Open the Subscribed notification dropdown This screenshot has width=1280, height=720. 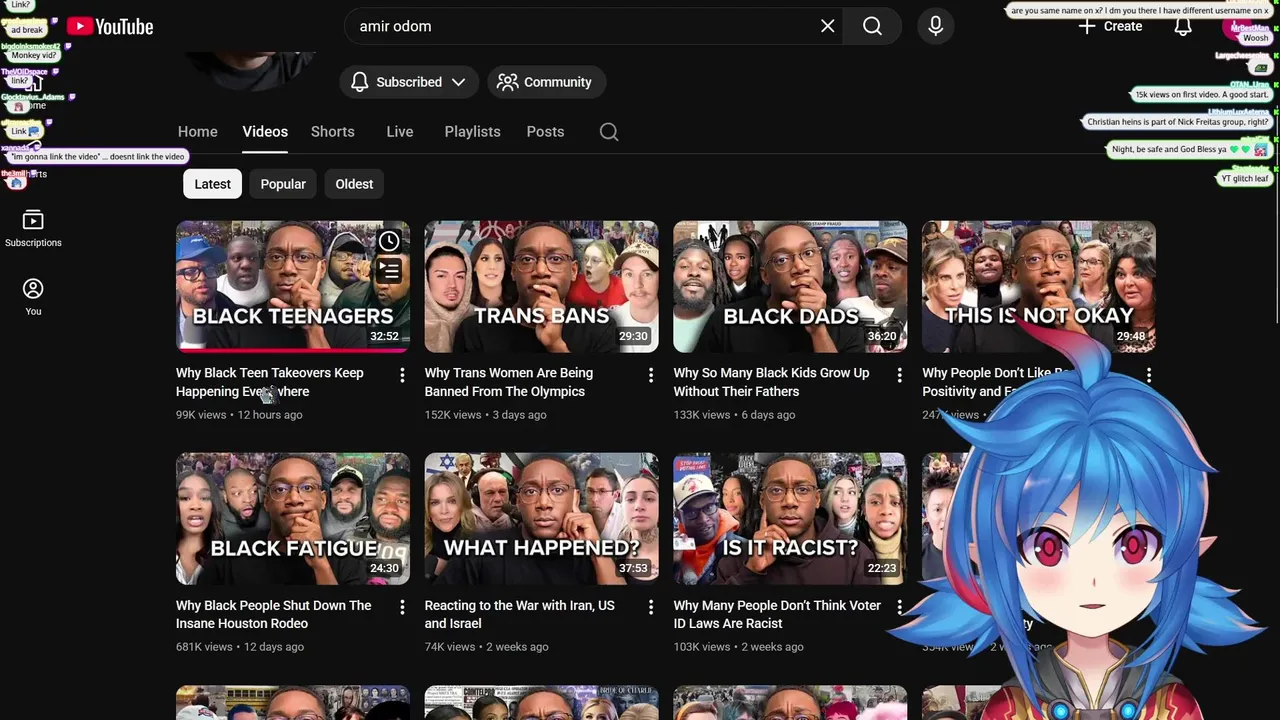pos(408,82)
